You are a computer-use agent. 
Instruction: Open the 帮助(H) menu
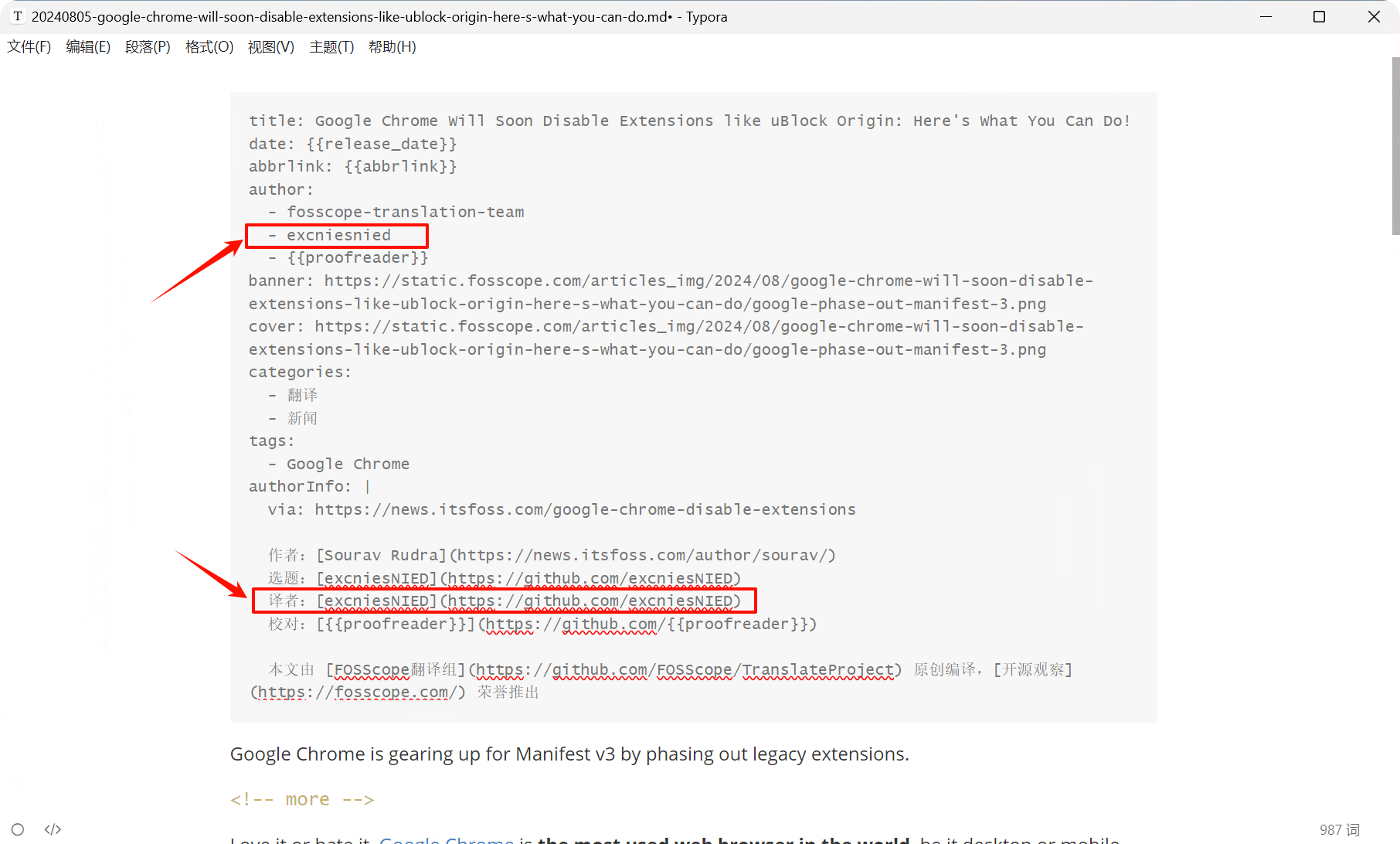click(392, 47)
